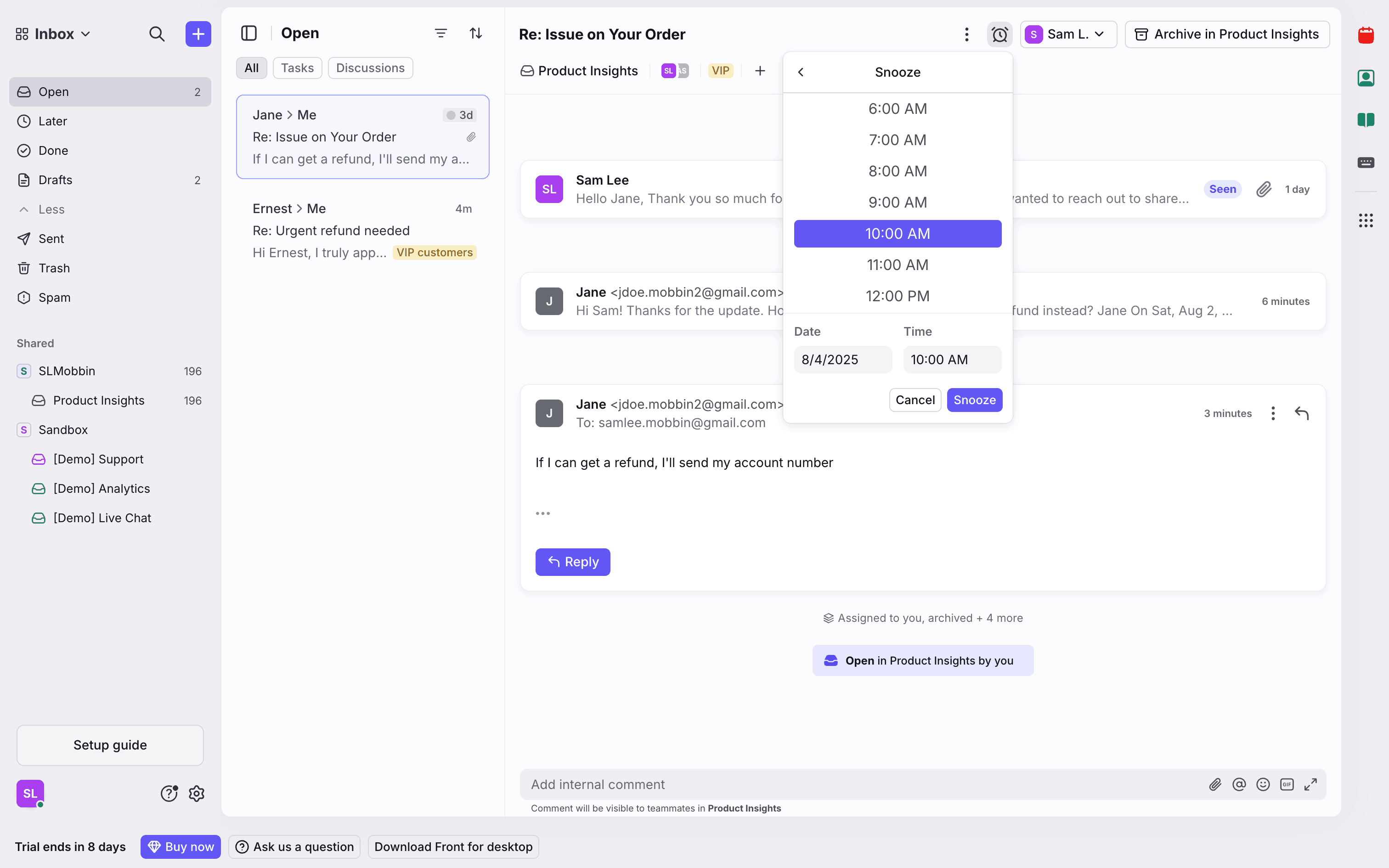This screenshot has width=1389, height=868.
Task: Click the purple Snooze confirm button
Action: [974, 400]
